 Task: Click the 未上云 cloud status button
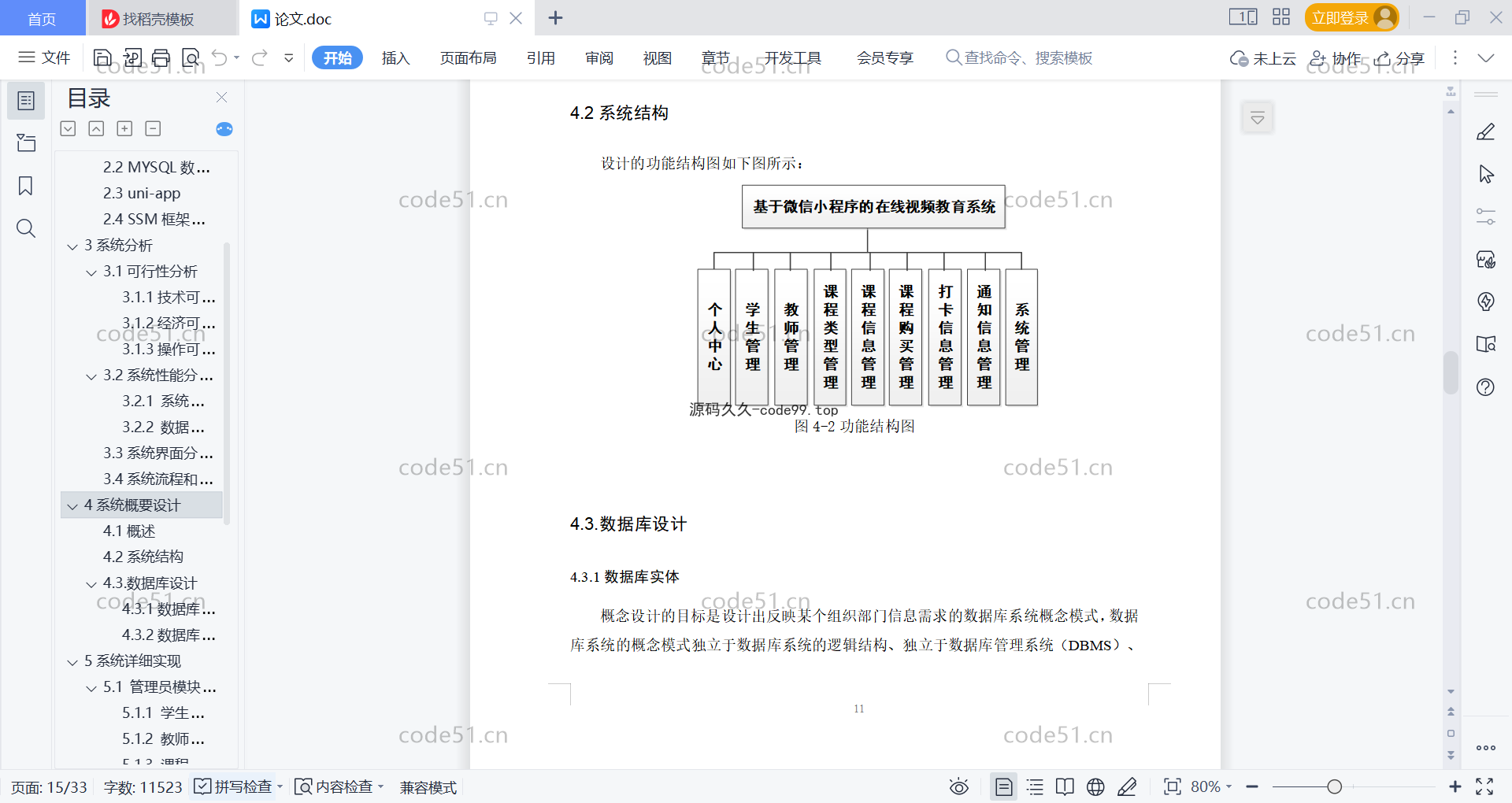pos(1263,58)
